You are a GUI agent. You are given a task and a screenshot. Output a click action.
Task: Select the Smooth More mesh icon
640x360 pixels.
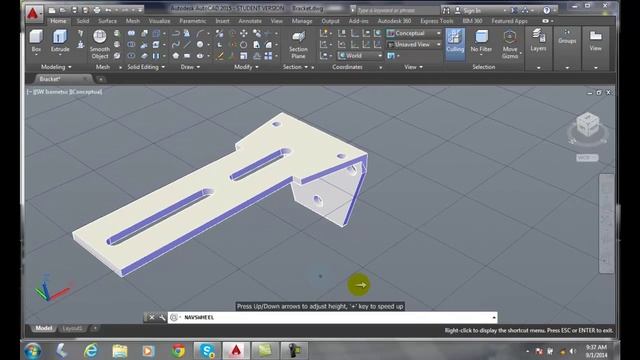[117, 33]
